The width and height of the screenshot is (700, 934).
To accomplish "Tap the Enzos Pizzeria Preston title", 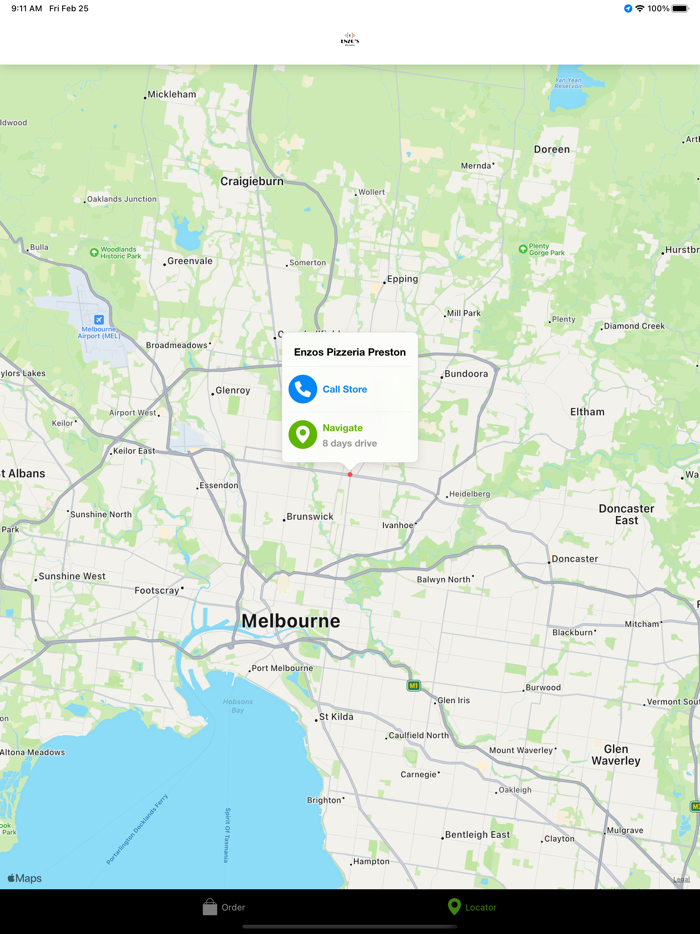I will (350, 352).
